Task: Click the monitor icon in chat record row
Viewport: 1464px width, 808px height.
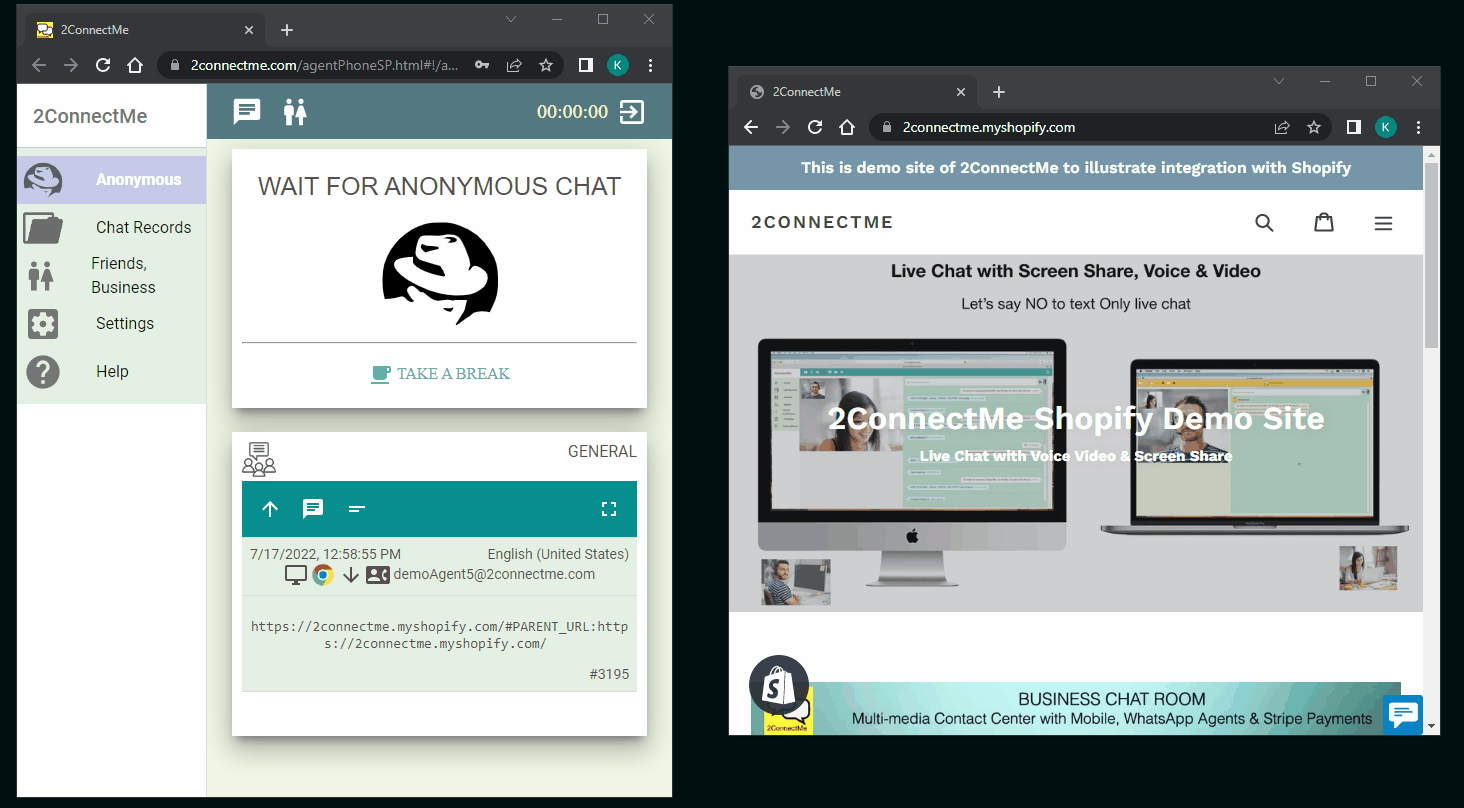Action: point(296,575)
